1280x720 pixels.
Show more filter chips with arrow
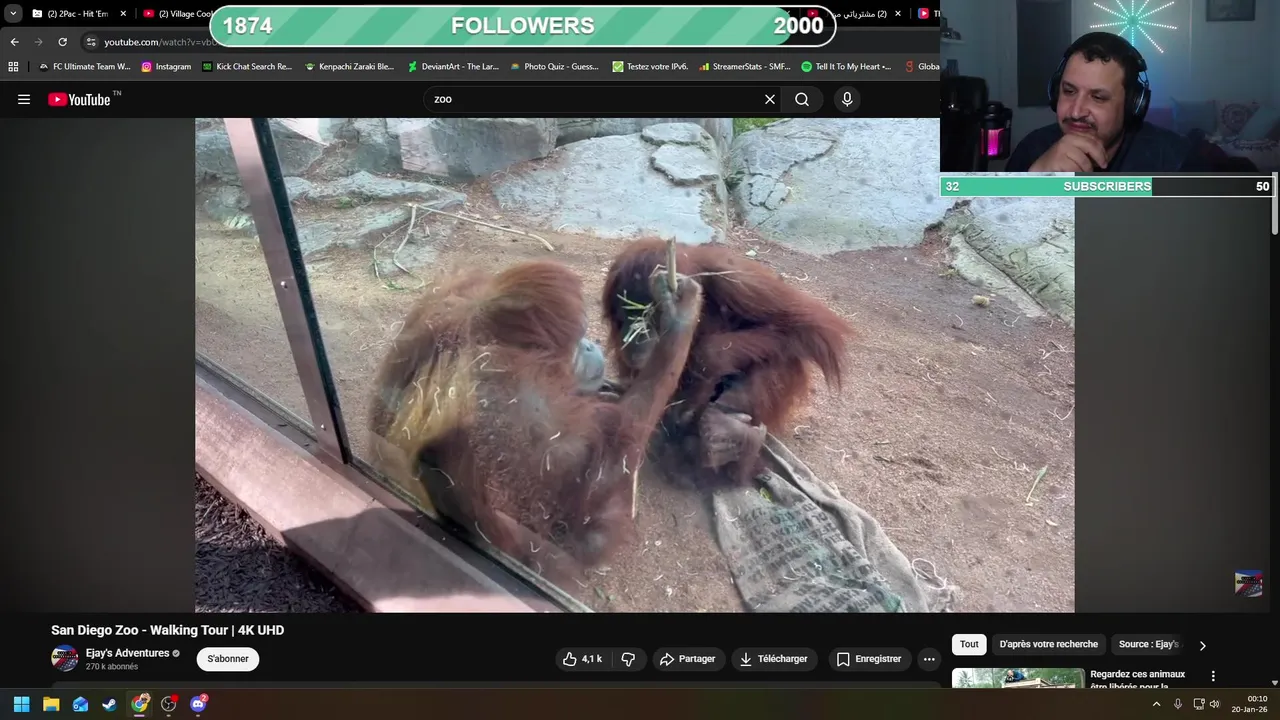1202,645
